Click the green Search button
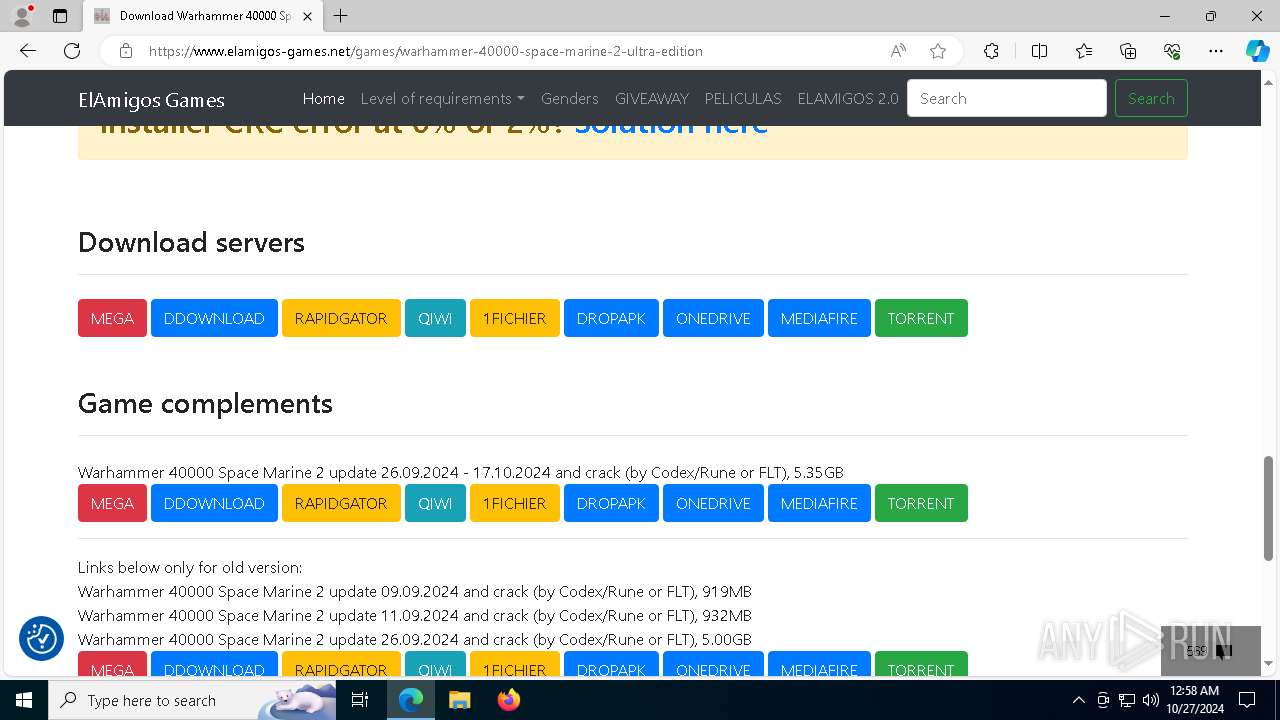The image size is (1280, 720). [x=1151, y=98]
